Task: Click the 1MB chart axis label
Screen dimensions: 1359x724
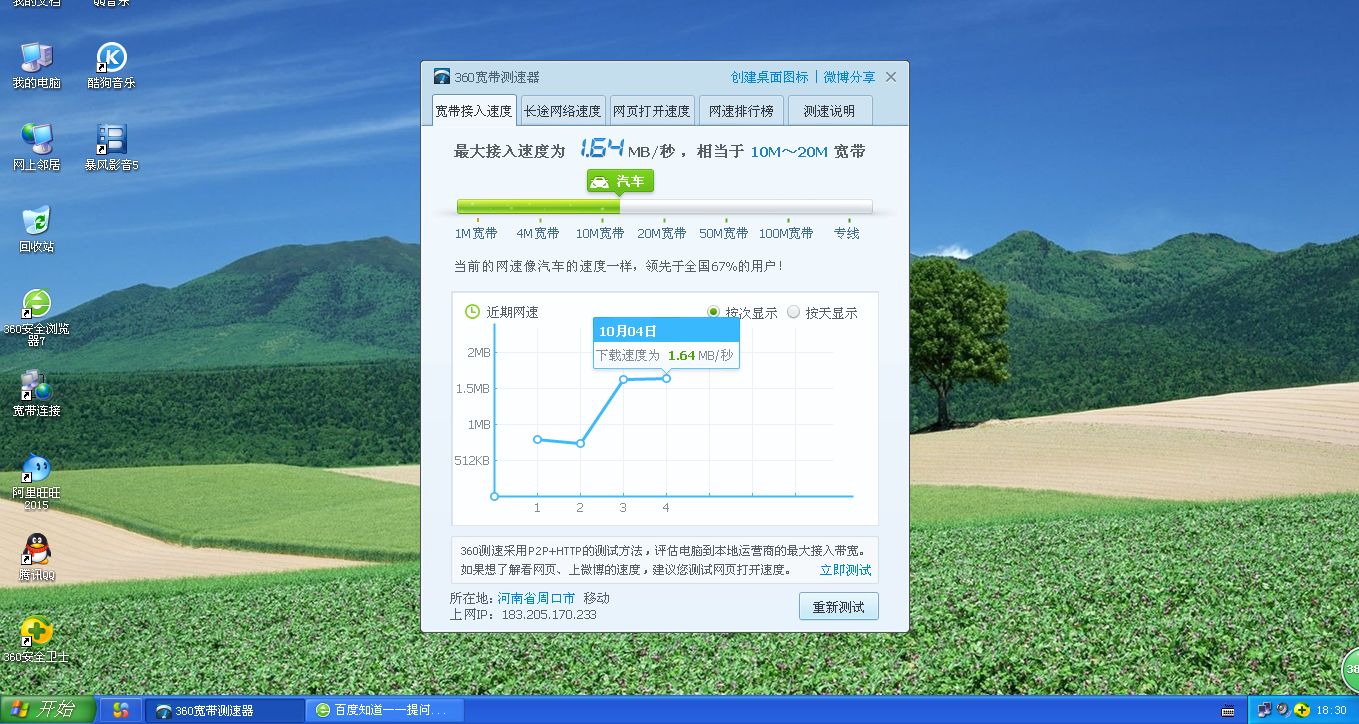Action: tap(478, 424)
